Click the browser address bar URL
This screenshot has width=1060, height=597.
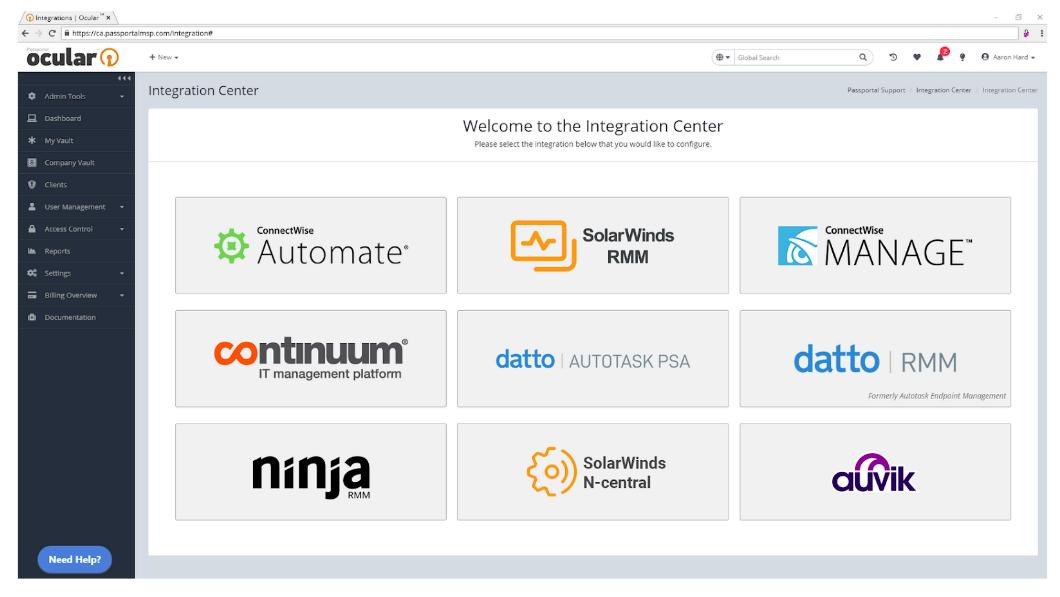[143, 33]
